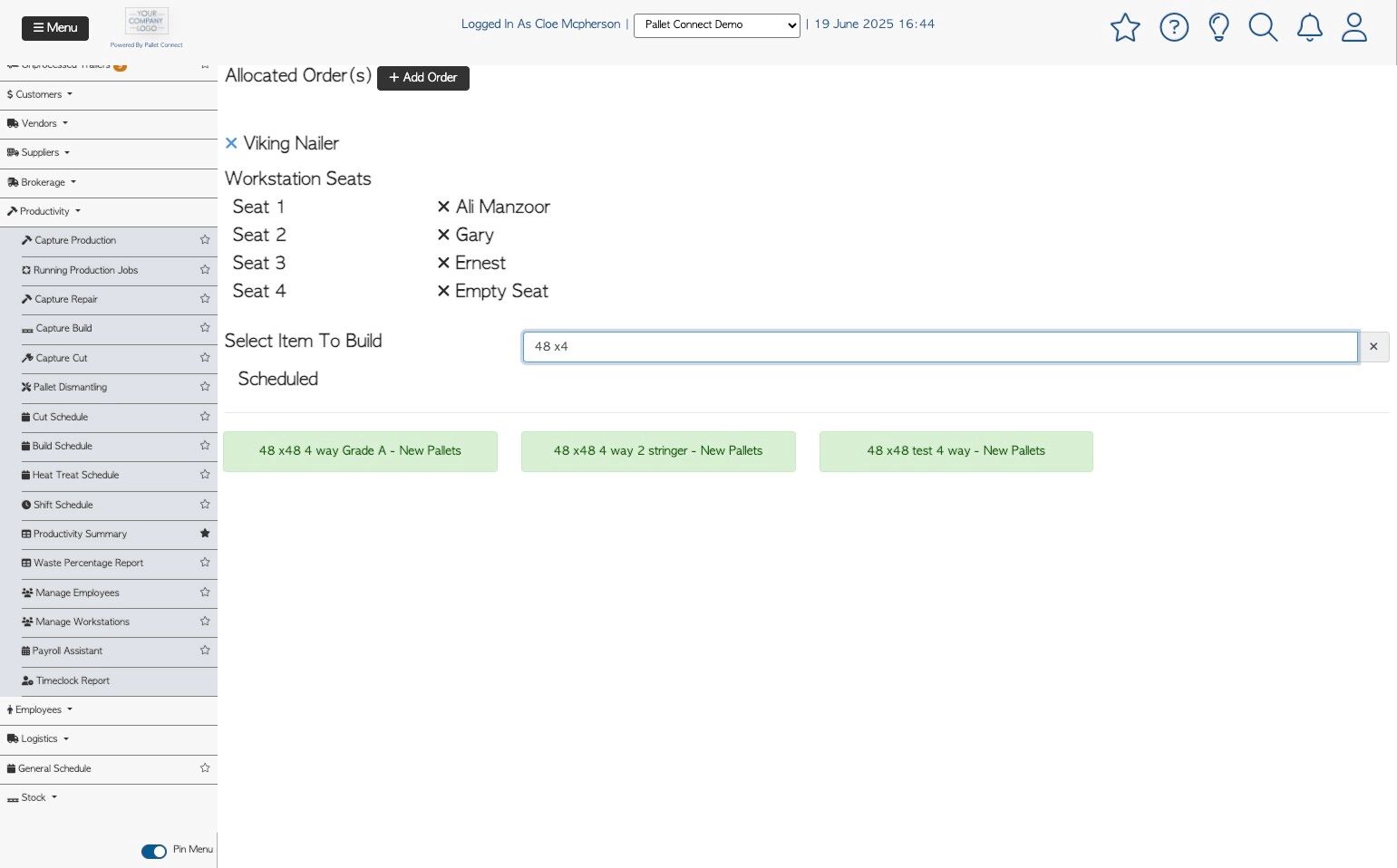
Task: Favorite Cut Schedule with its star
Action: 205,417
